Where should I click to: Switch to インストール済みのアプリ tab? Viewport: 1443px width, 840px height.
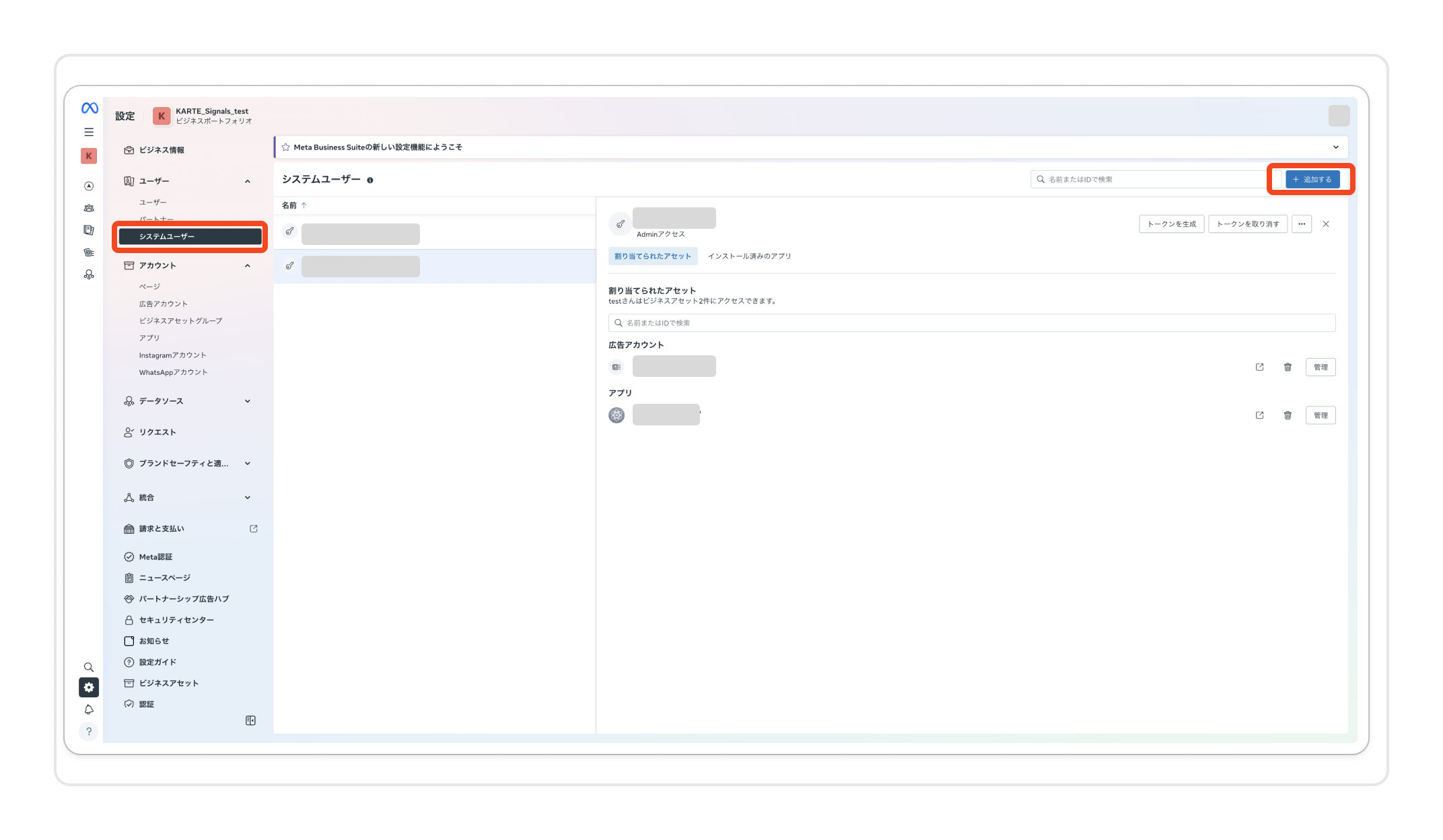749,256
